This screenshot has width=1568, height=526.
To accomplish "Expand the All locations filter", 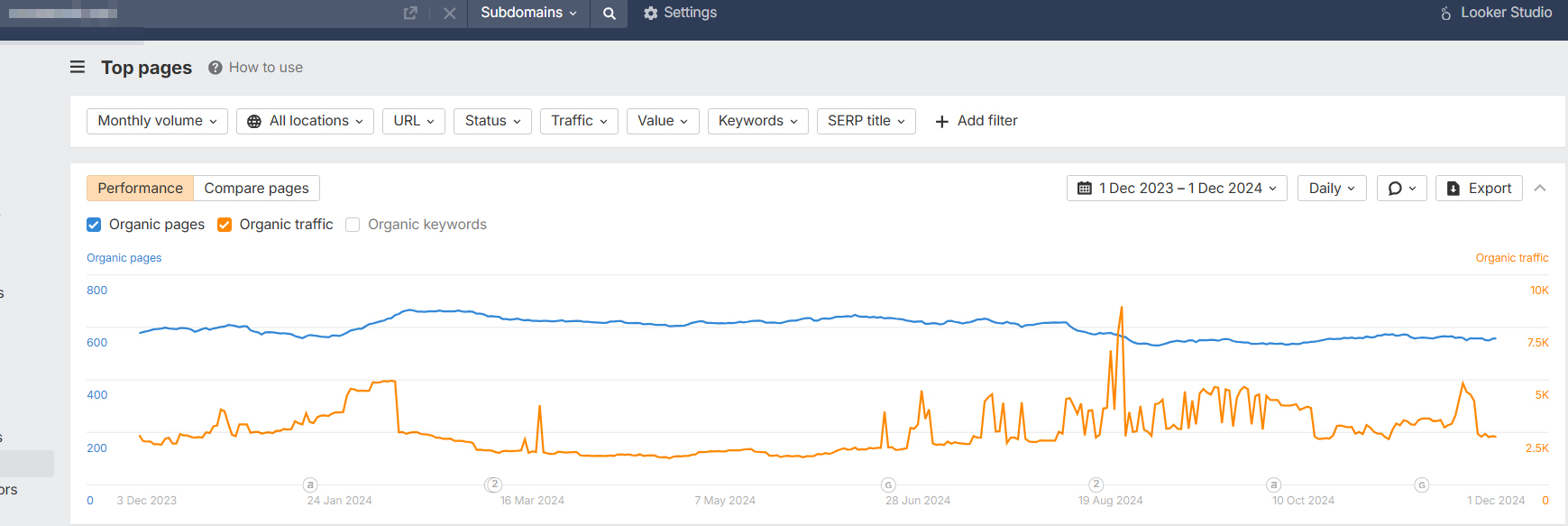I will tap(305, 121).
